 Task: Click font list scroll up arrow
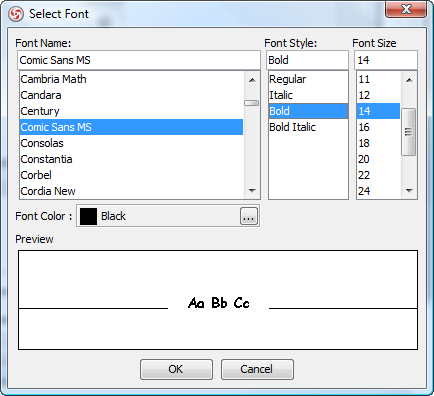click(x=252, y=80)
